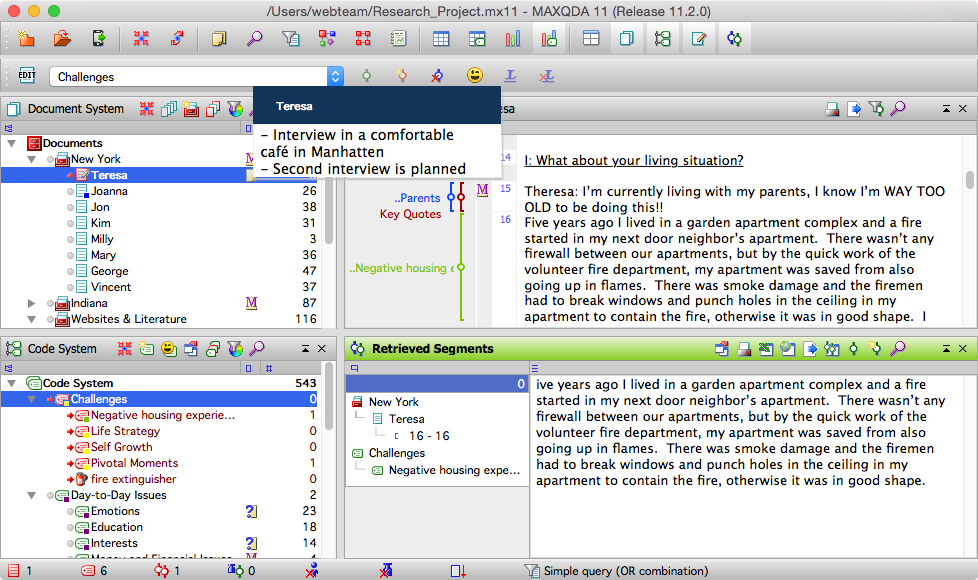Click the 16 - 16 segment position link

coord(429,435)
